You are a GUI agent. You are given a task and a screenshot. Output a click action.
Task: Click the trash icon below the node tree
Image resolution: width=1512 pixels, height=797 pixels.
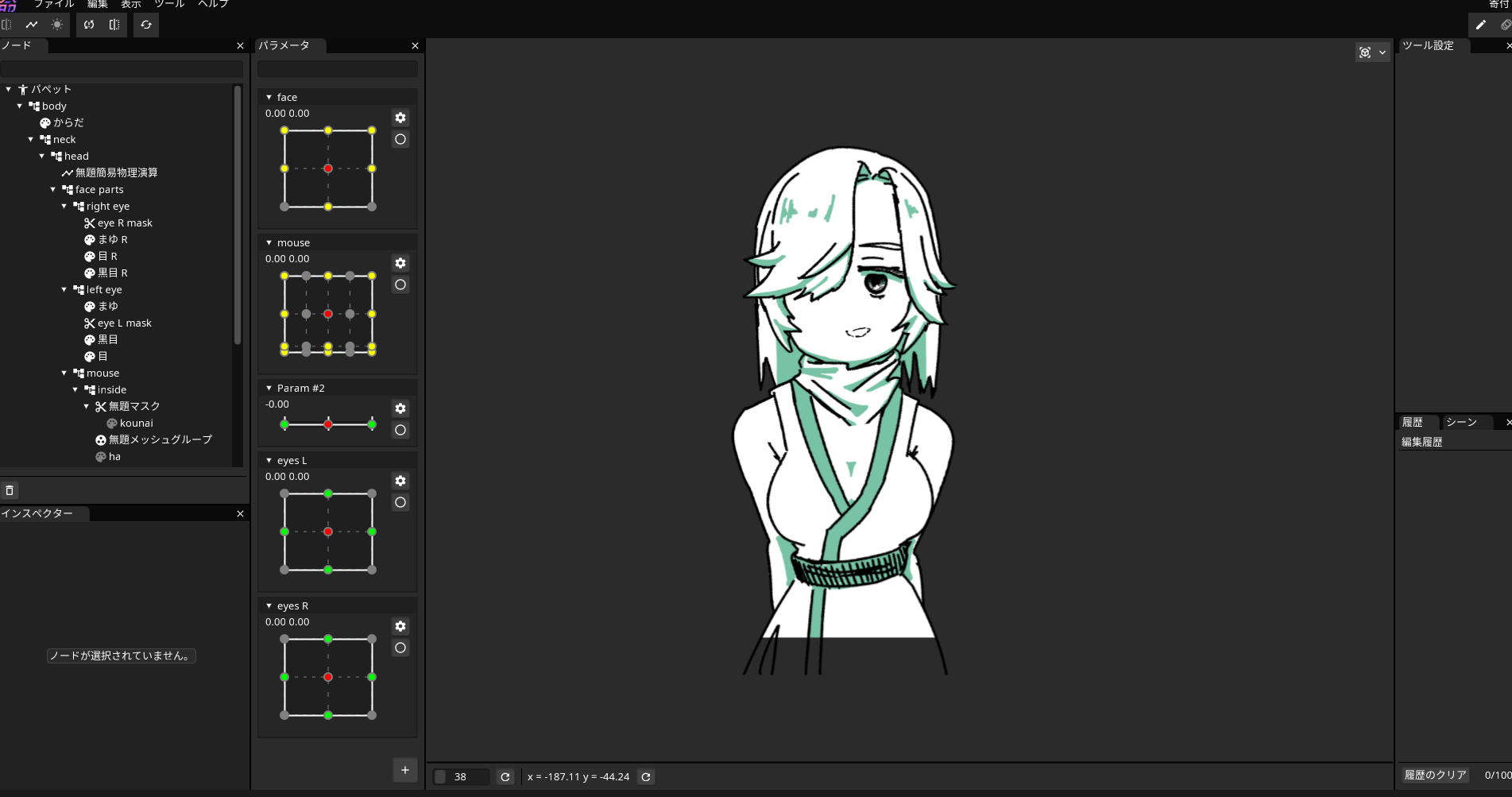10,490
